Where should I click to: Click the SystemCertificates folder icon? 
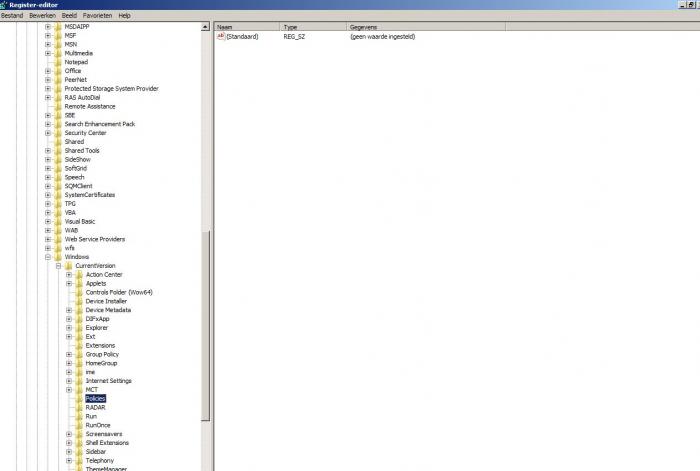pos(58,195)
